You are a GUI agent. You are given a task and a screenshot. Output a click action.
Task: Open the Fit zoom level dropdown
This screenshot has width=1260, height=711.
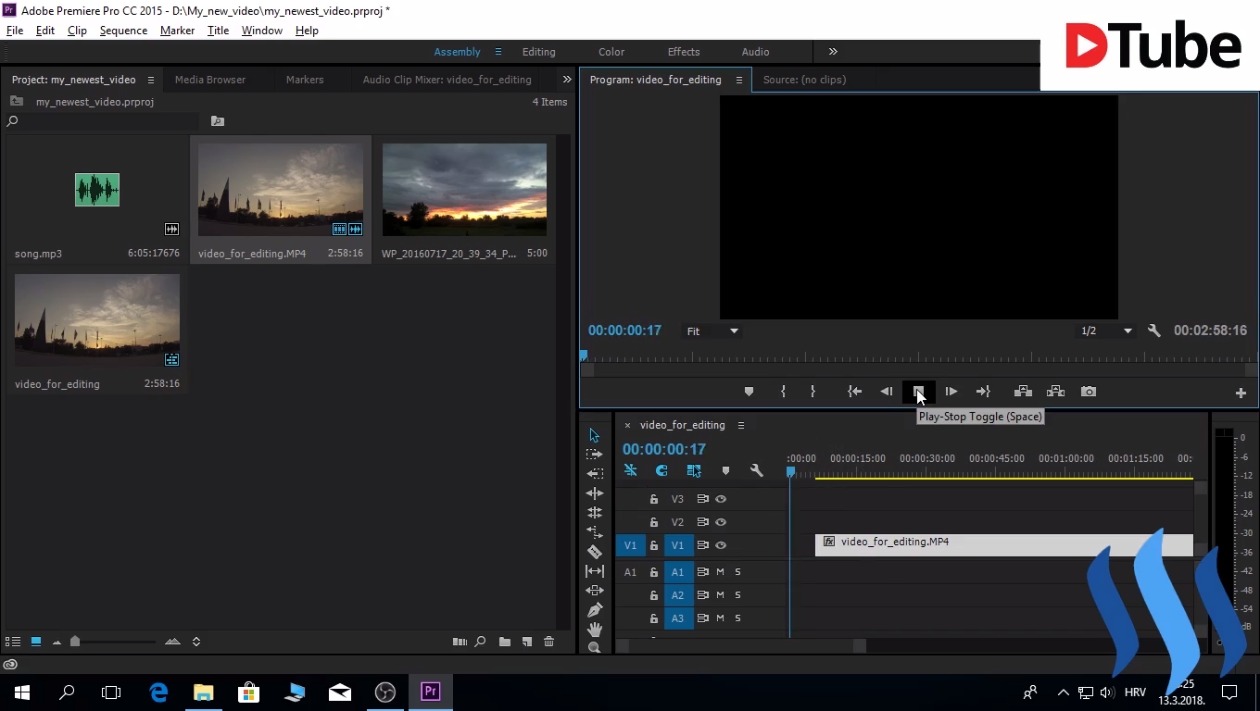[712, 331]
